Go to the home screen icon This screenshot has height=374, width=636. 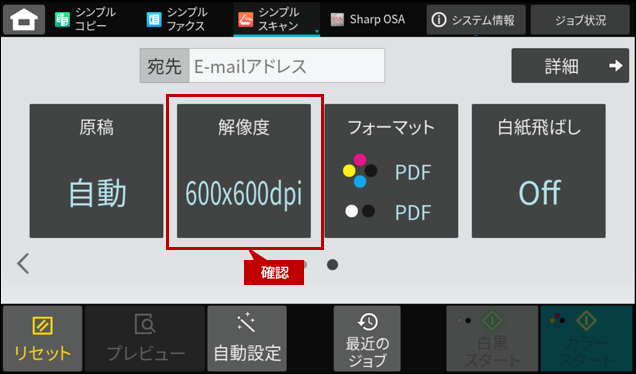click(24, 19)
